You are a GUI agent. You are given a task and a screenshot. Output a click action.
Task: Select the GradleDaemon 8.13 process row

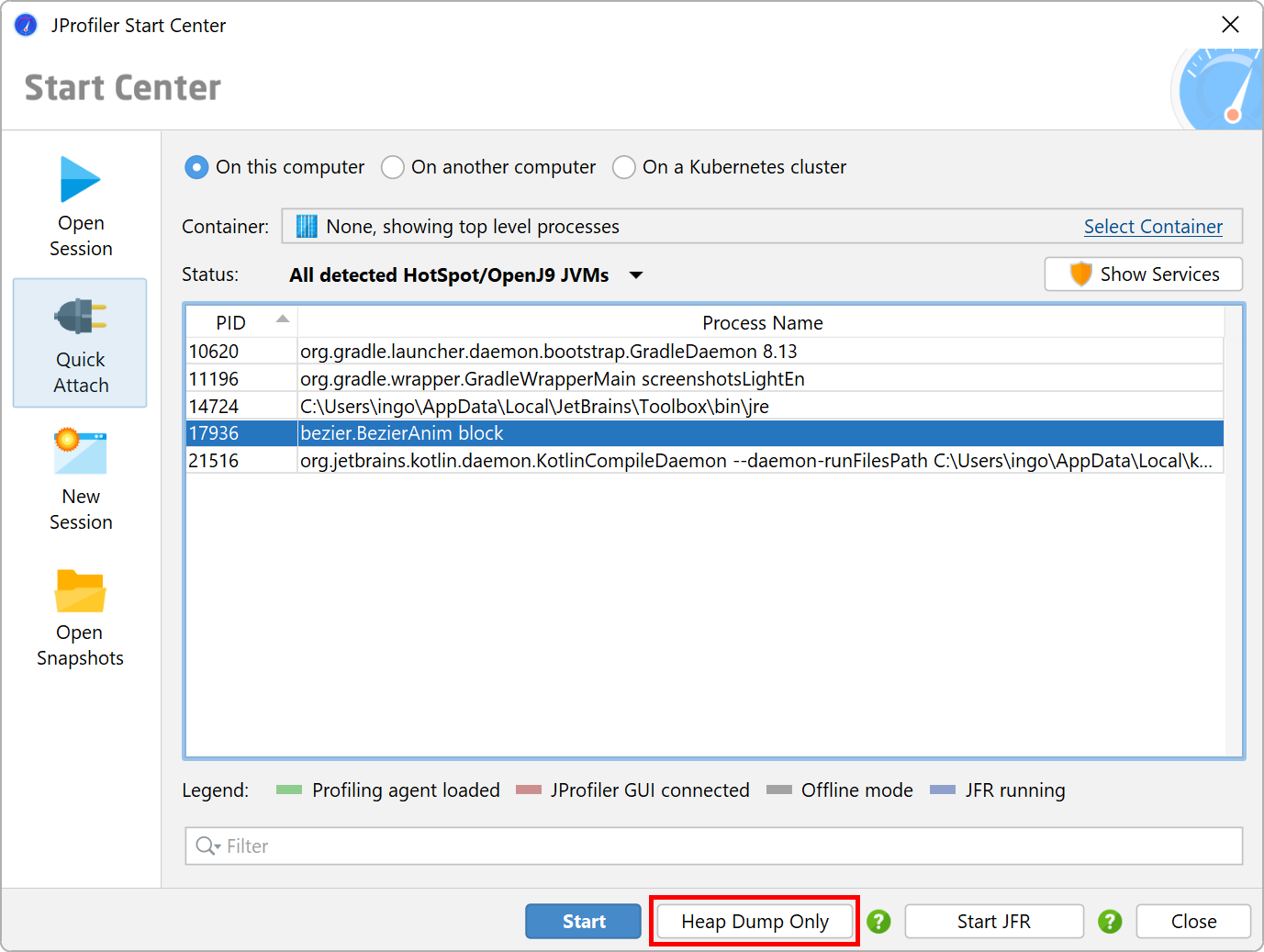[705, 351]
